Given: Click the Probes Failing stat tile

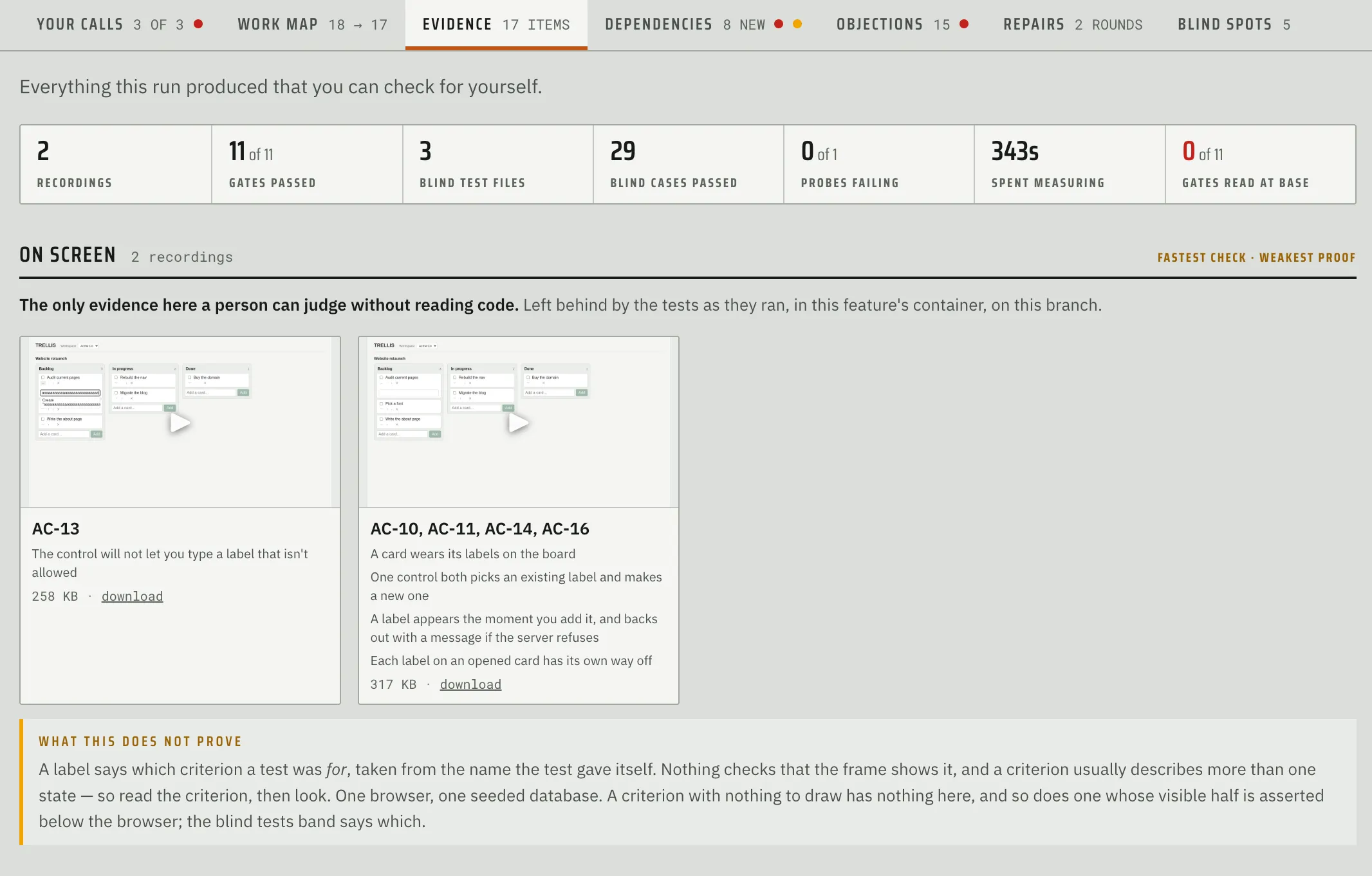Looking at the screenshot, I should (x=879, y=165).
